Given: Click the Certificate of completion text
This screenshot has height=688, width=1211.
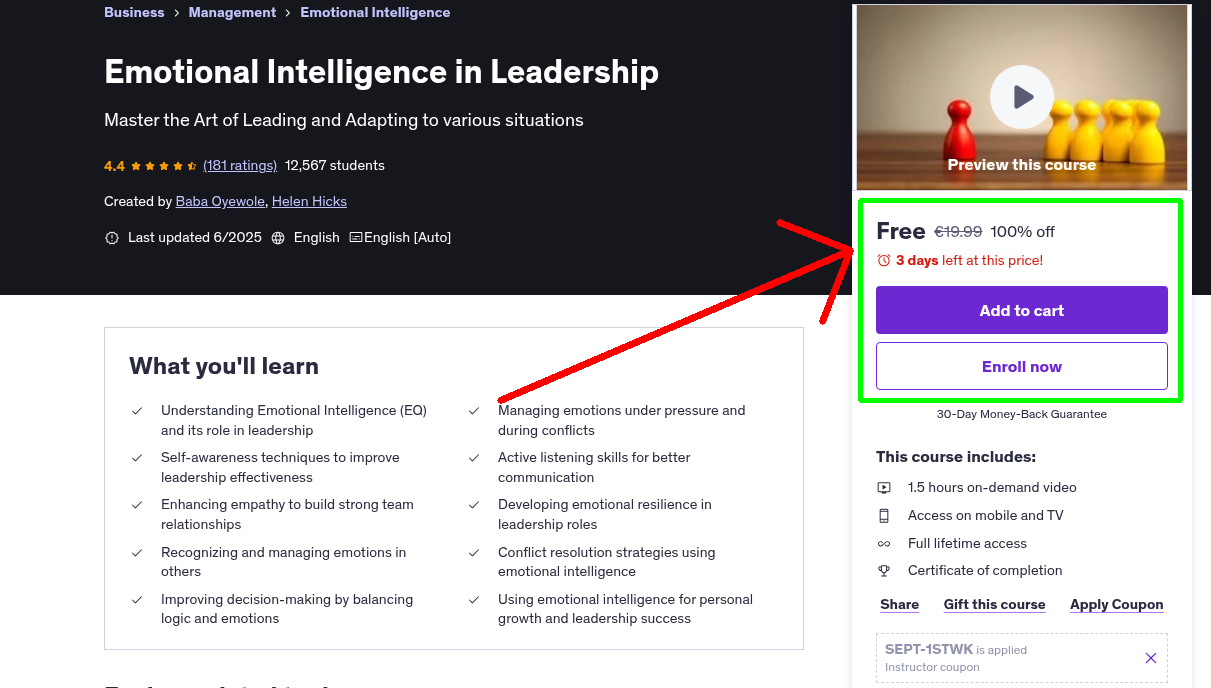Looking at the screenshot, I should (x=985, y=570).
